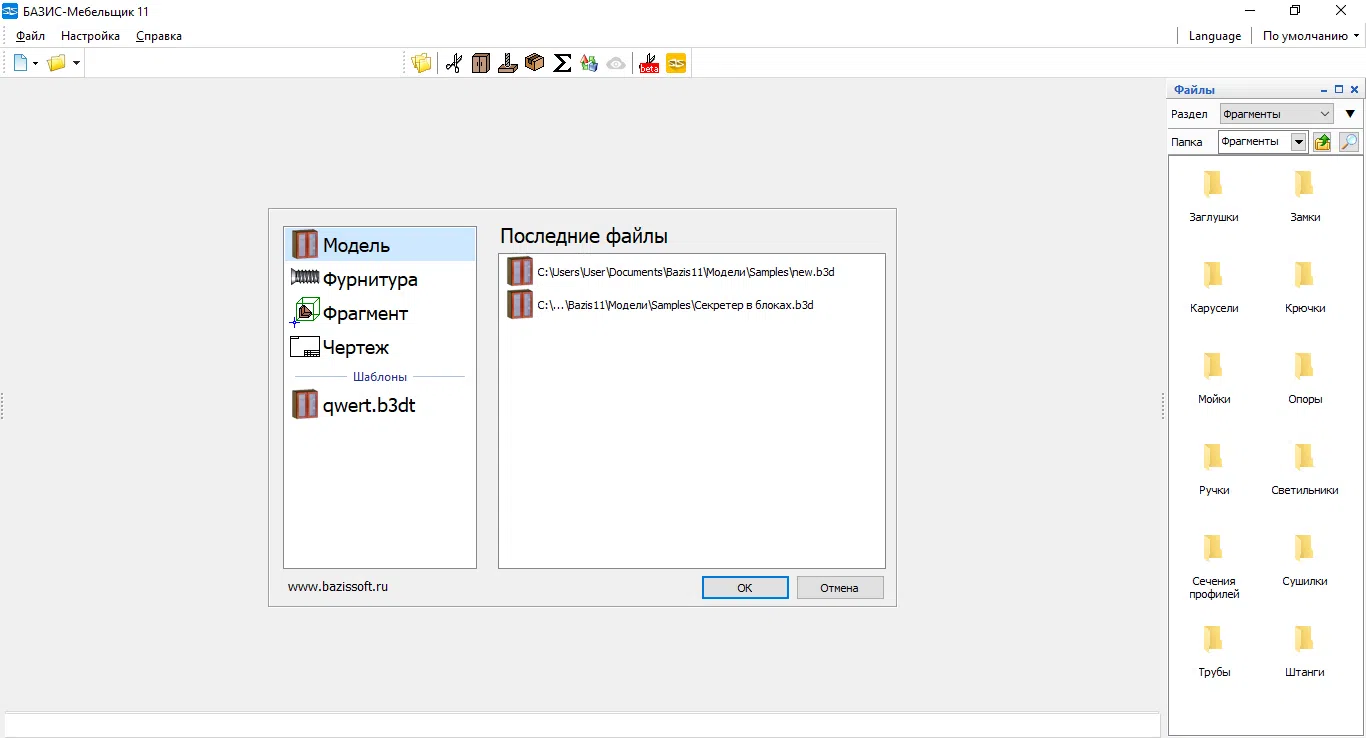
Task: Close the Файлы panel
Action: 1354,90
